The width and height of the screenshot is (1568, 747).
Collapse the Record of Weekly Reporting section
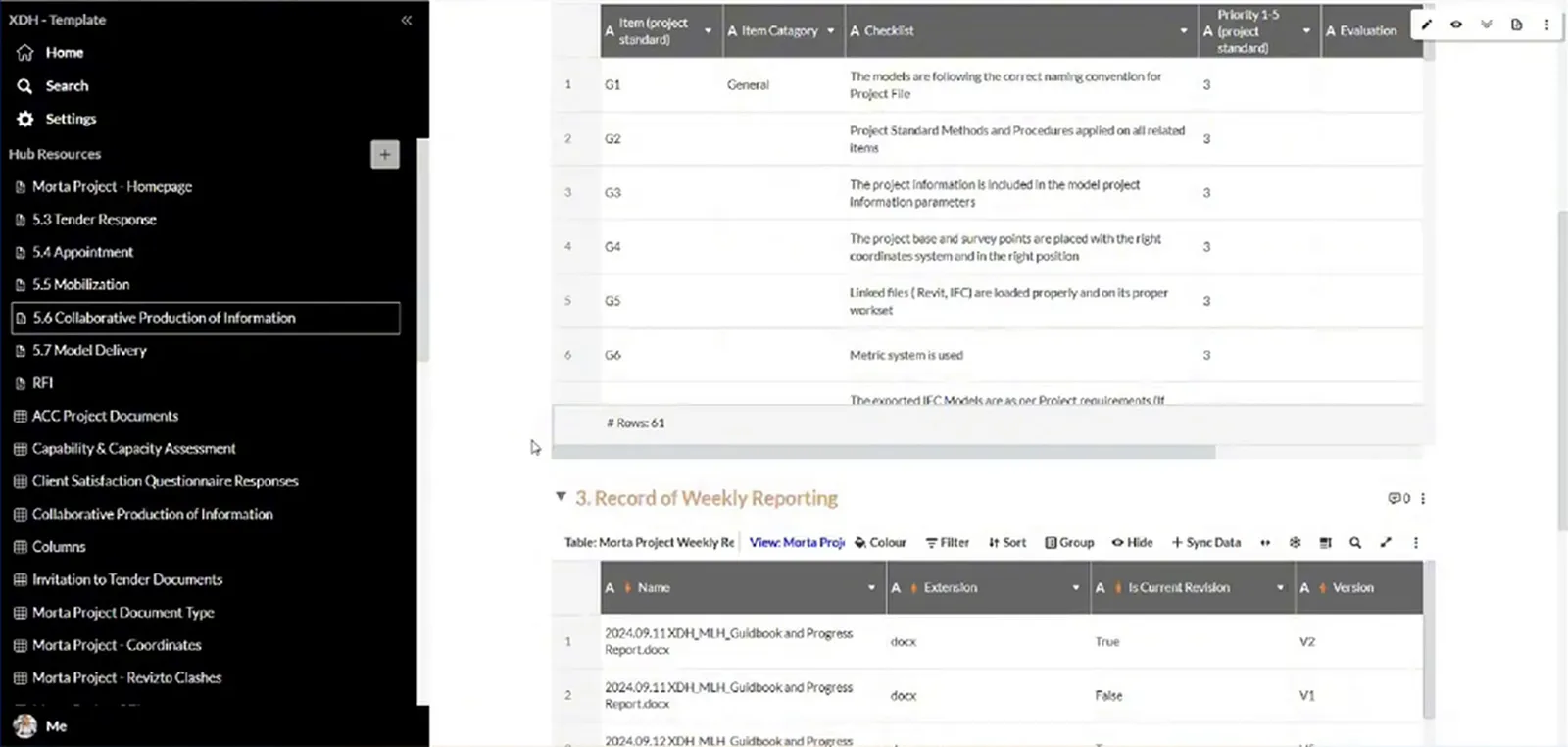pos(561,497)
